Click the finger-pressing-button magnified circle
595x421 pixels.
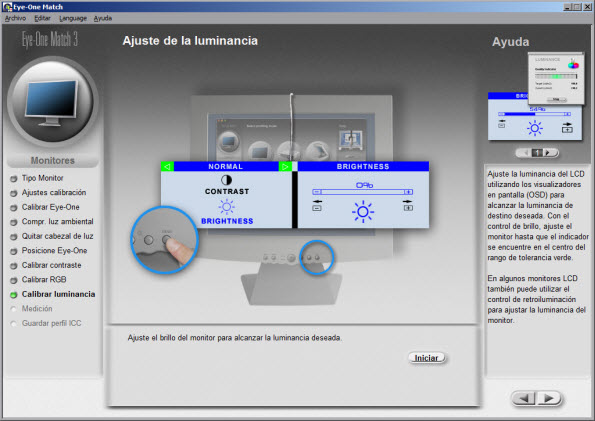point(164,240)
